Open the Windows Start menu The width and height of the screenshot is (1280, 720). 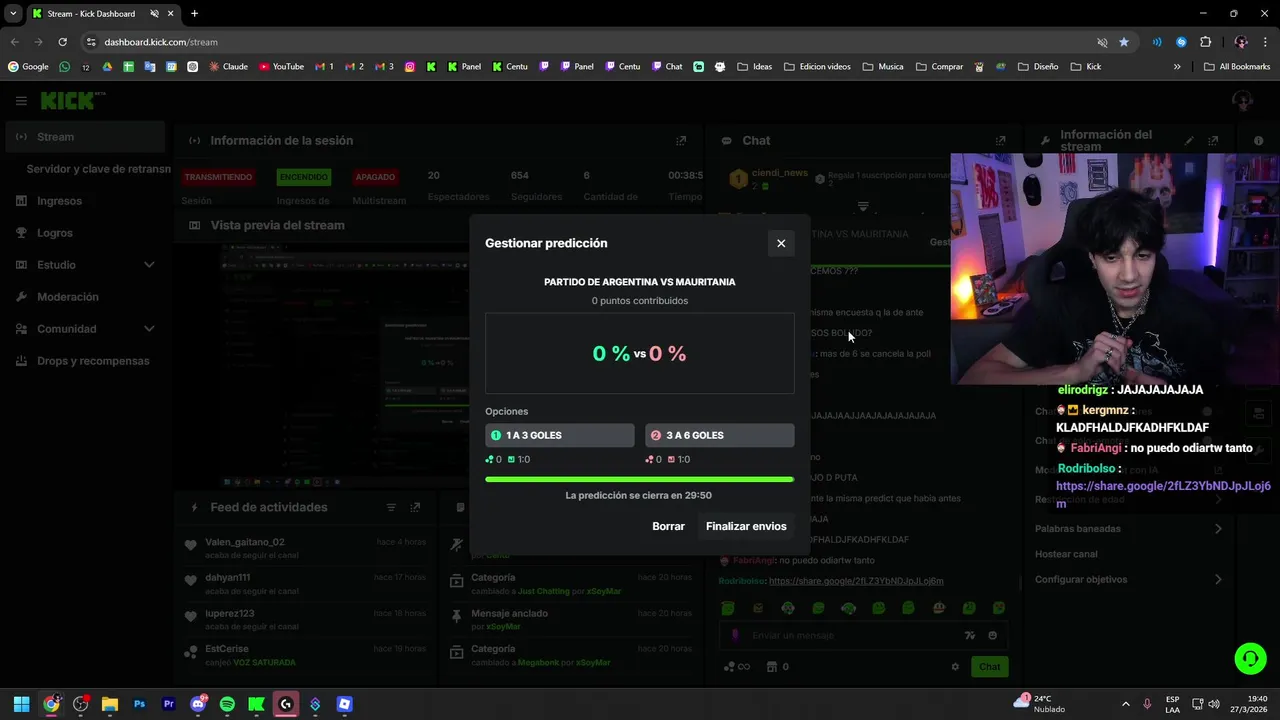tap(21, 704)
